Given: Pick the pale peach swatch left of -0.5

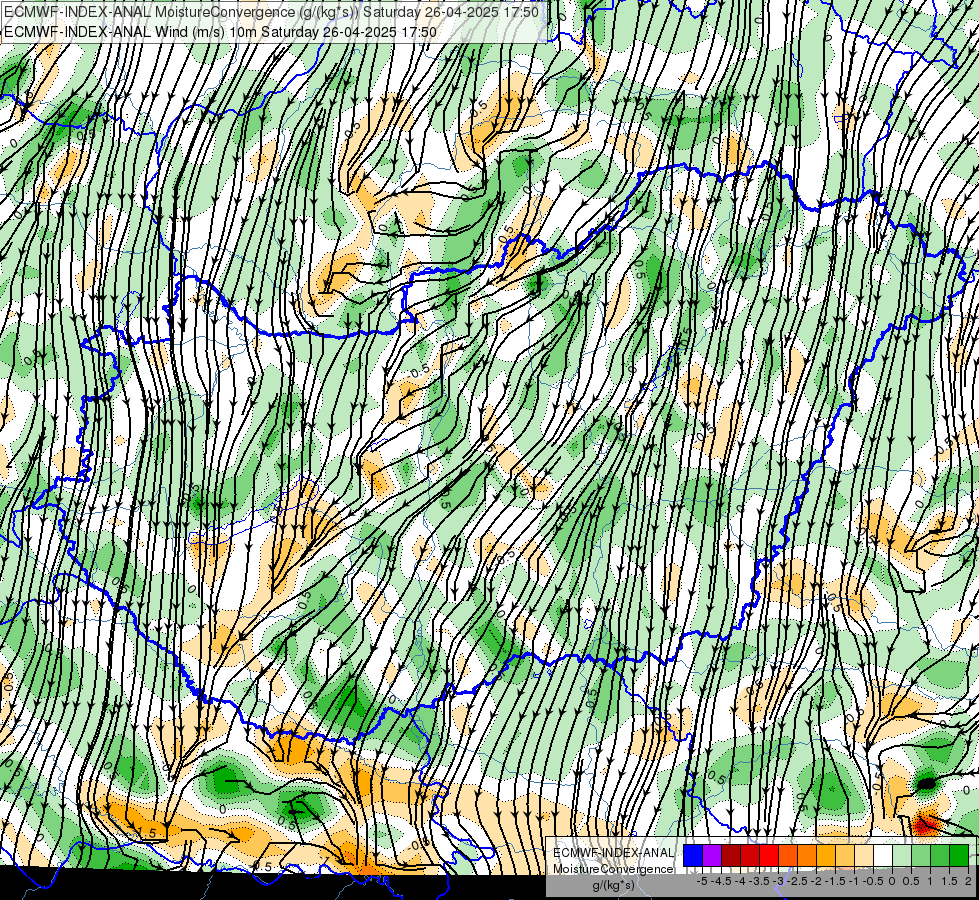Looking at the screenshot, I should (x=864, y=856).
